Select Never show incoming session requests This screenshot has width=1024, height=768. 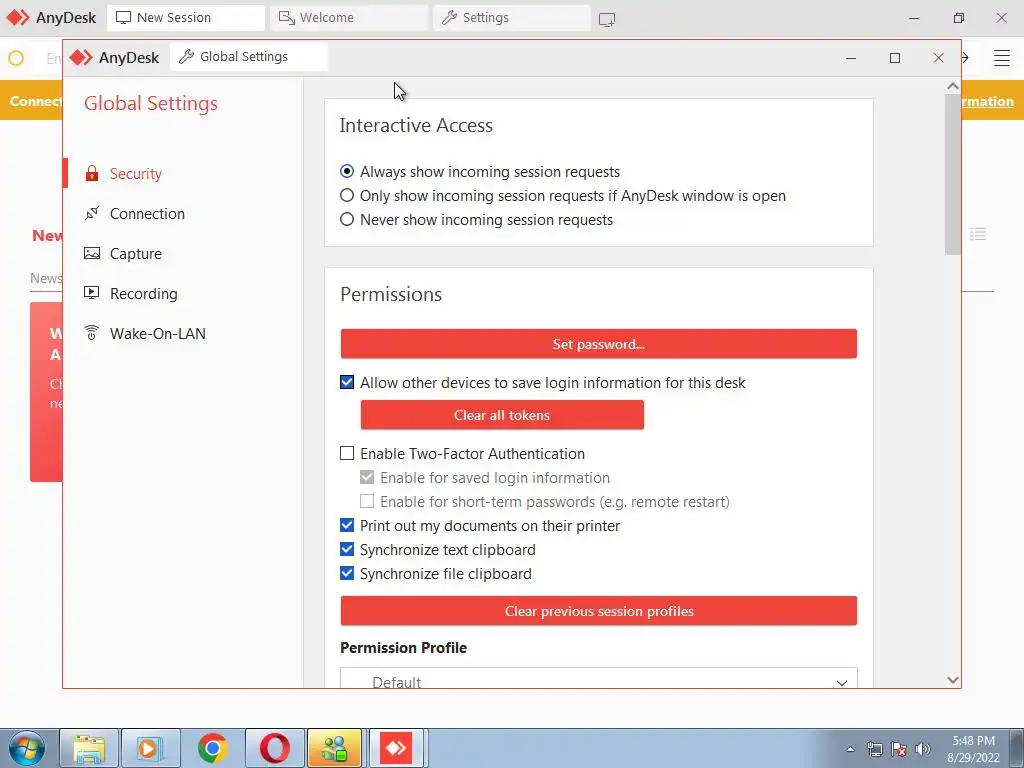347,219
